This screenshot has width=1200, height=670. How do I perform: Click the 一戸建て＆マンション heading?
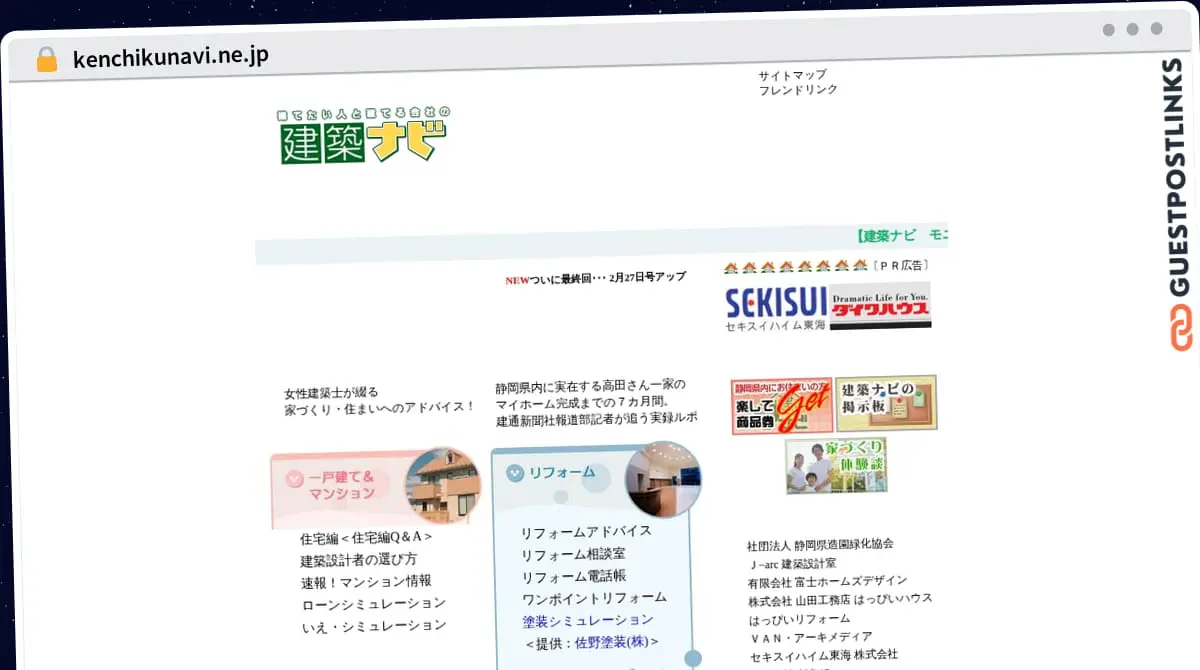(341, 485)
